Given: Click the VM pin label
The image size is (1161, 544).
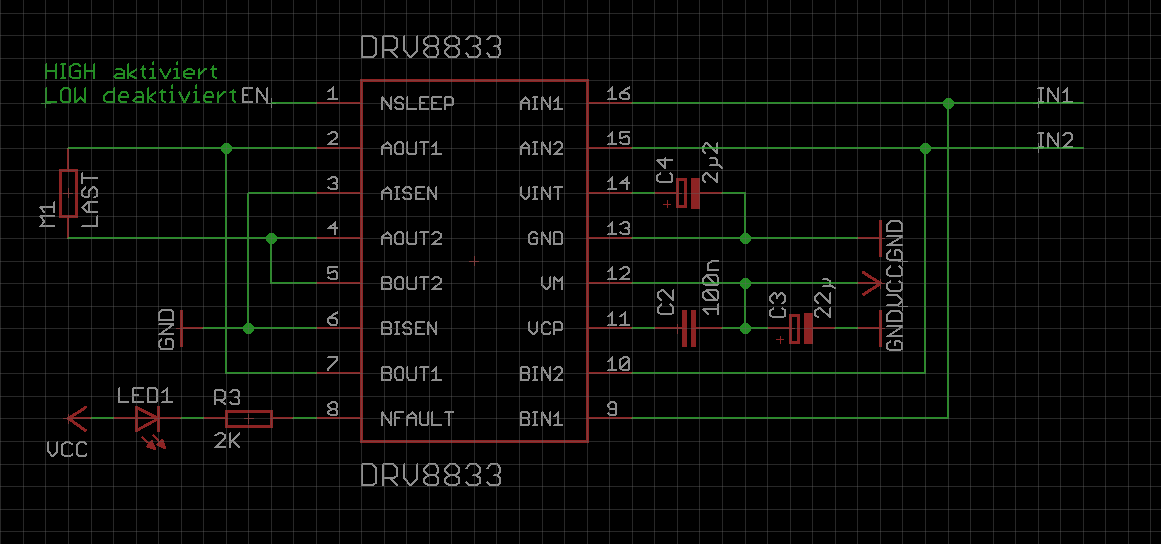Looking at the screenshot, I should tap(552, 284).
